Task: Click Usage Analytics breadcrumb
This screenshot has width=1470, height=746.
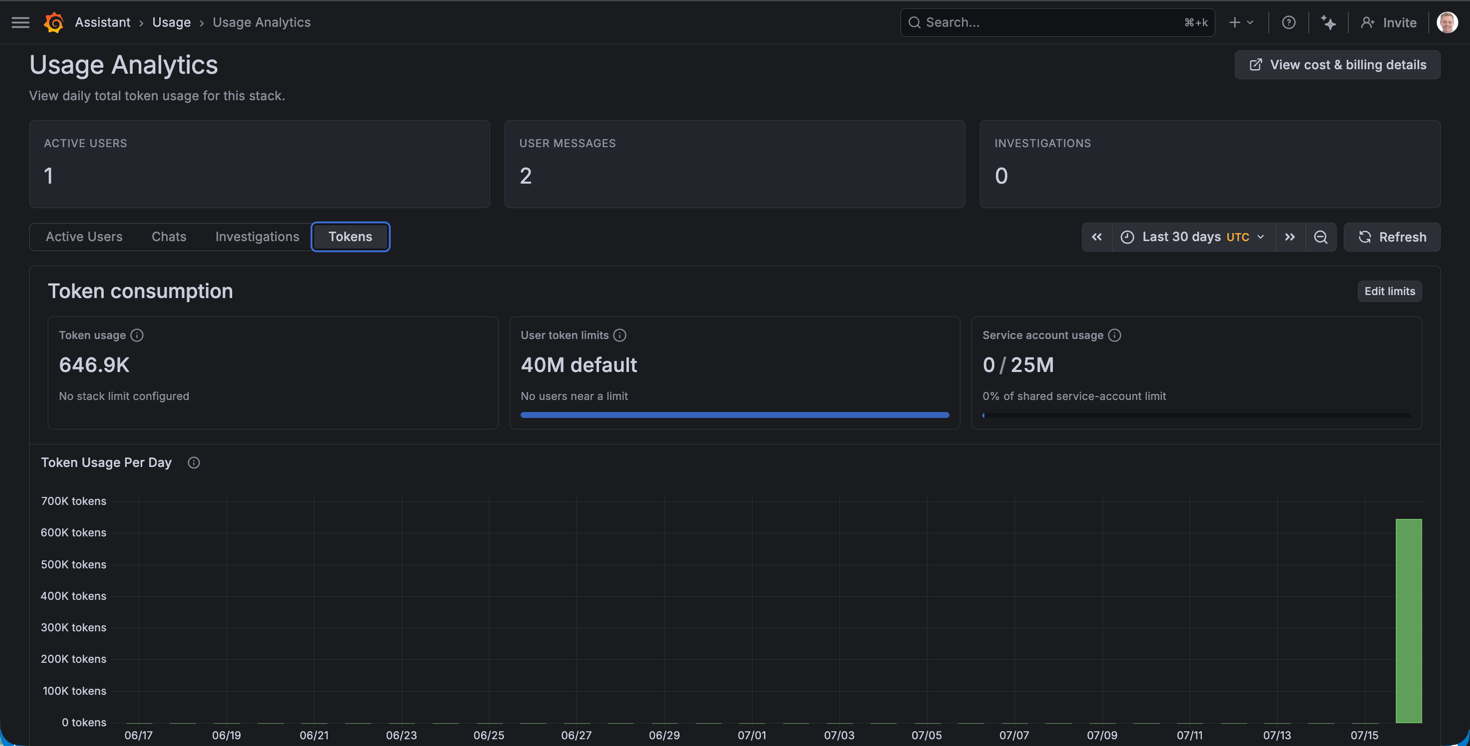Action: tap(261, 22)
